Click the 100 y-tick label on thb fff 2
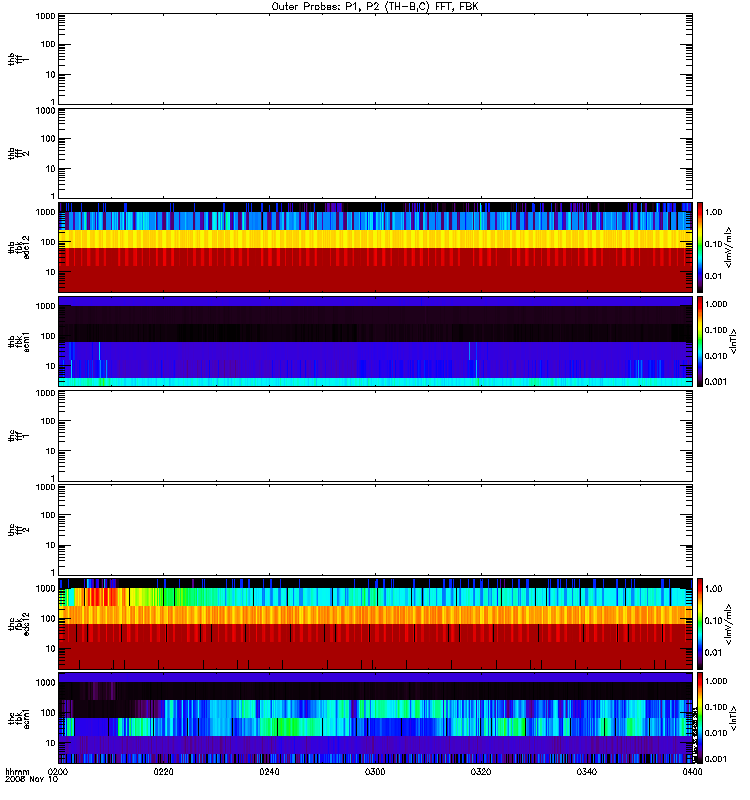This screenshot has width=750, height=800. tap(48, 139)
